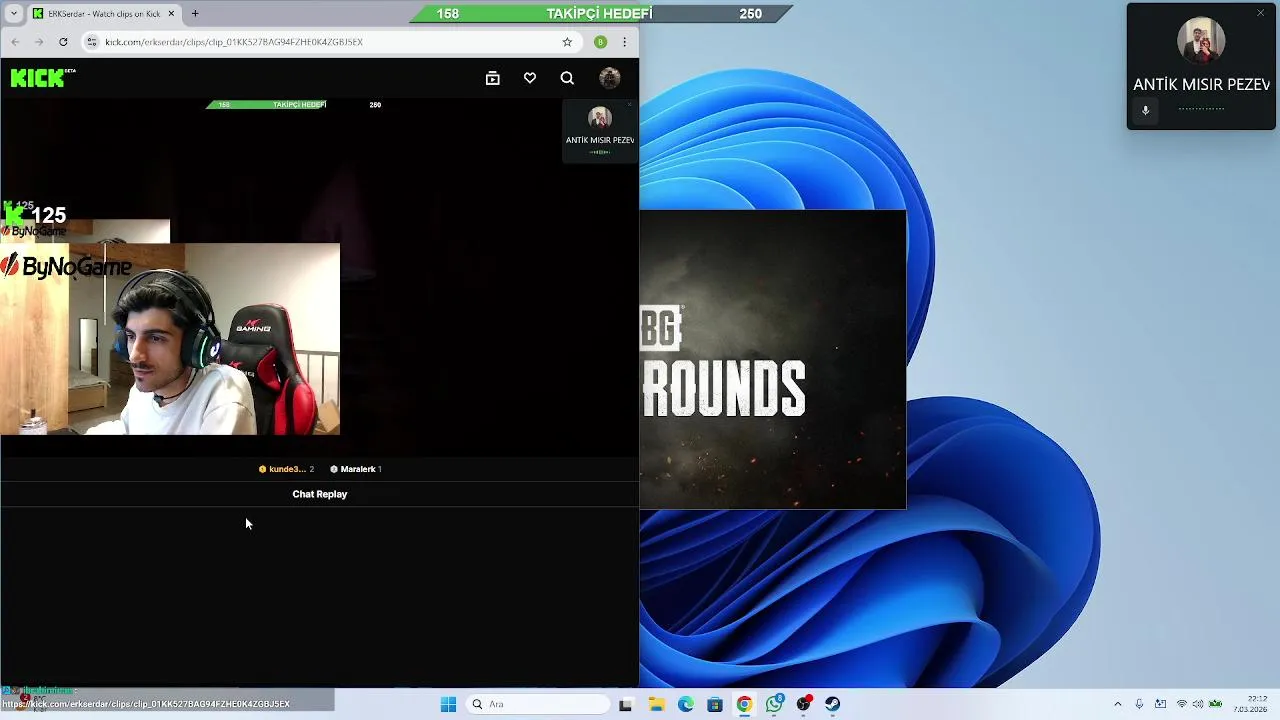Click the Maralerk gifter name
This screenshot has height=720, width=1280.
pos(358,469)
